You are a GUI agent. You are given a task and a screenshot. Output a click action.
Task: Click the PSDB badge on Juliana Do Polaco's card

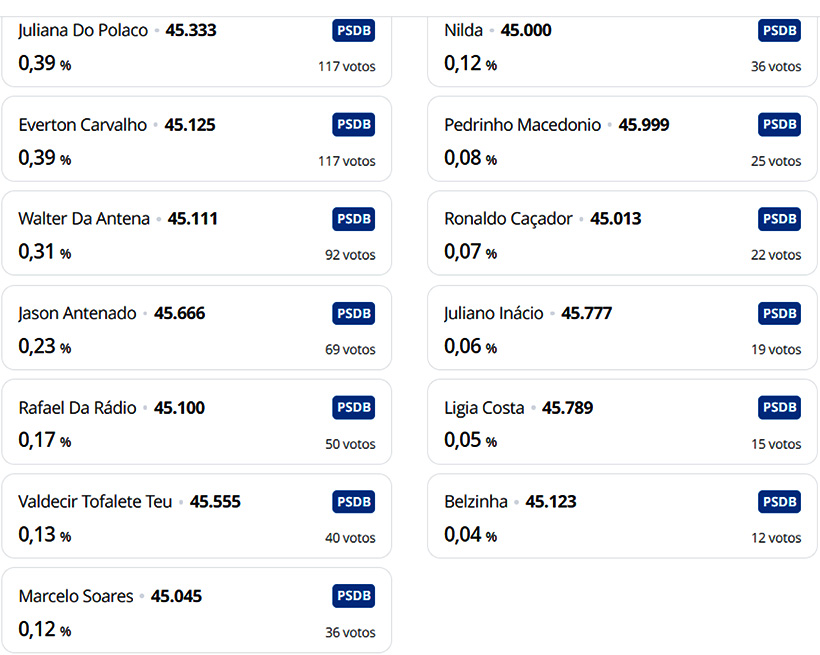pyautogui.click(x=354, y=30)
